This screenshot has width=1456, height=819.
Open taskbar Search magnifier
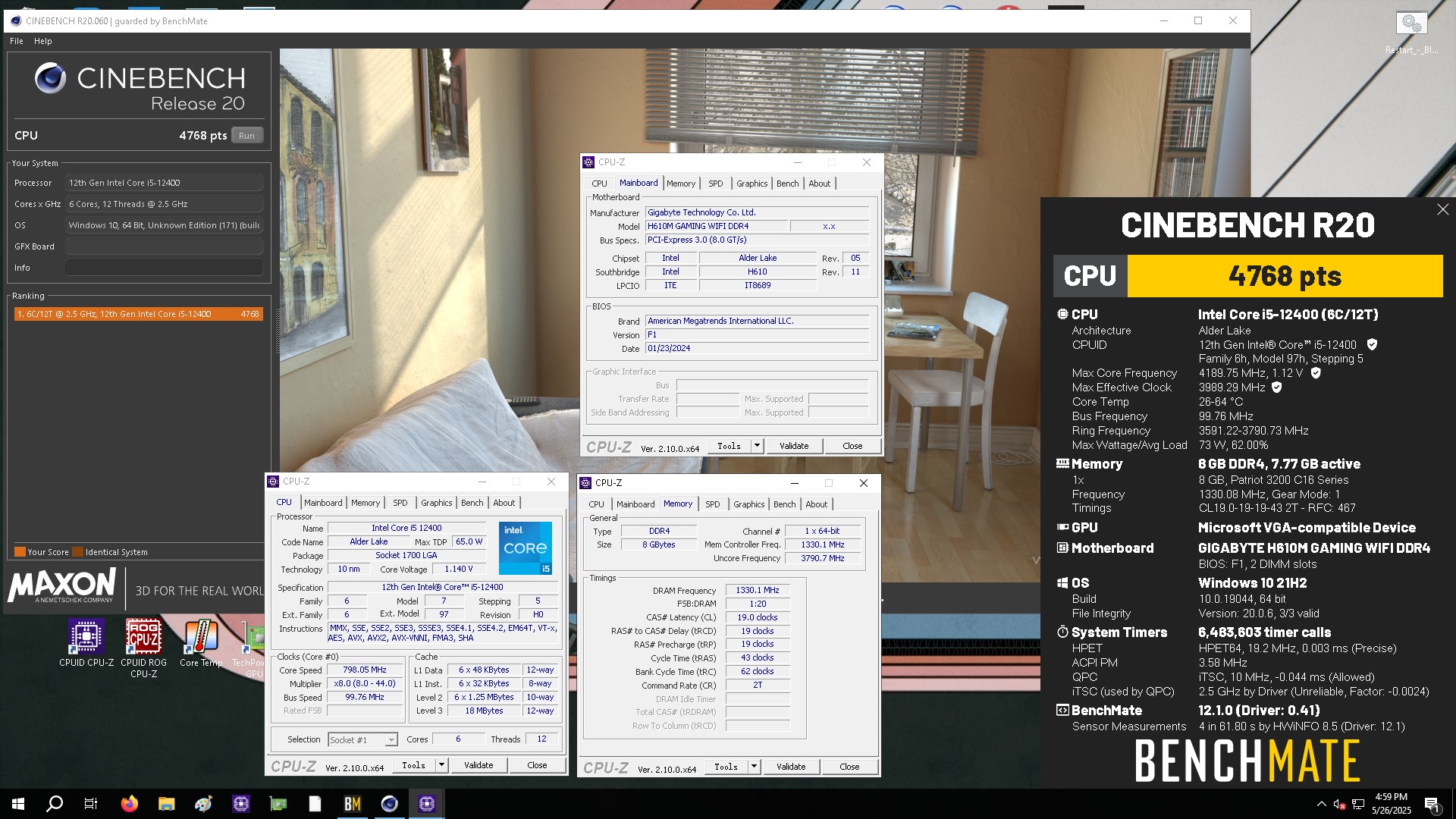point(55,804)
